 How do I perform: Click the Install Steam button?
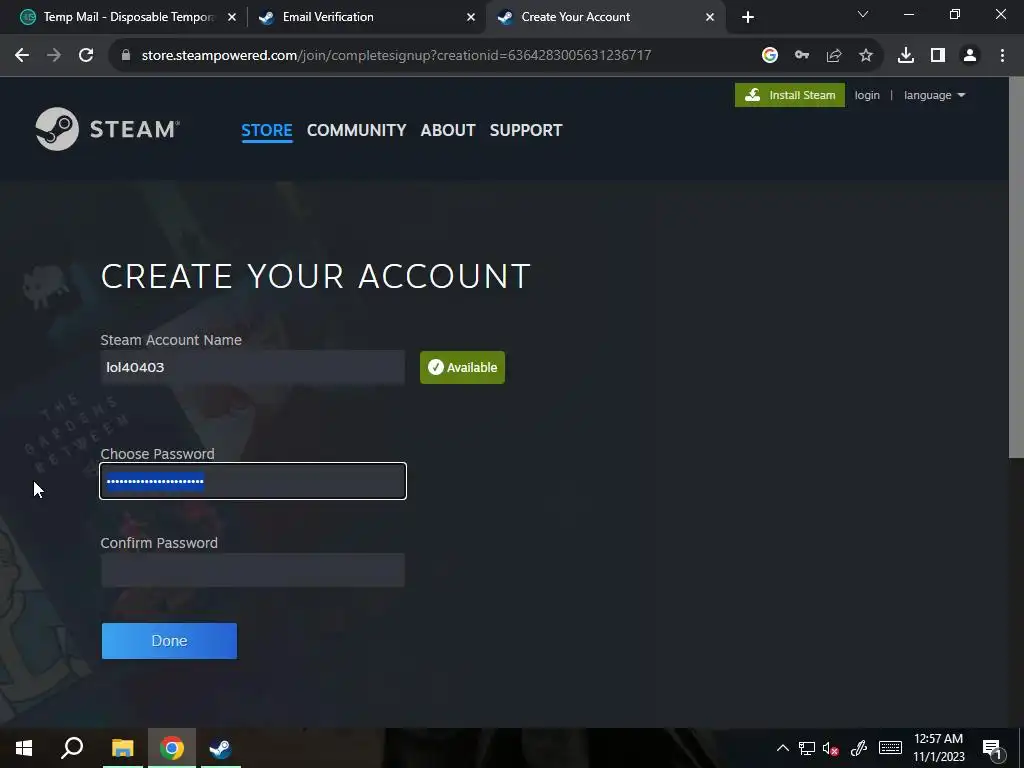click(790, 95)
